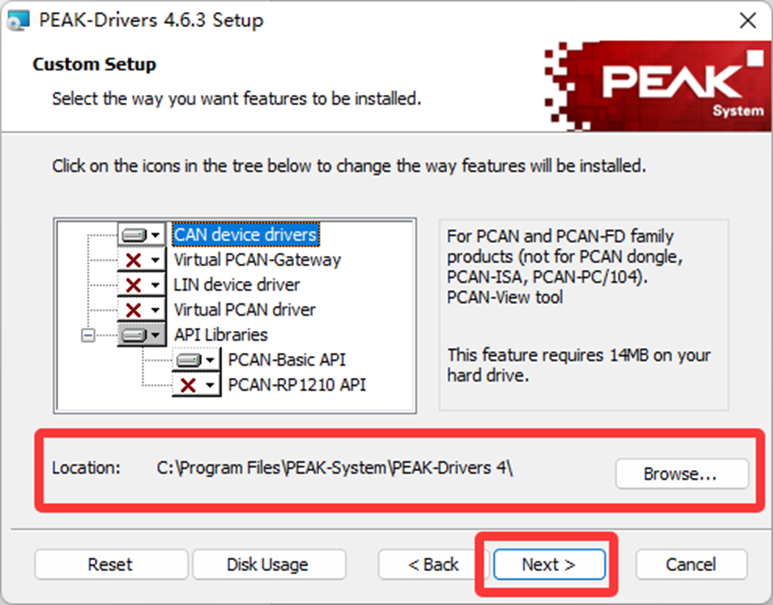Reset feature selections
Screen dimensions: 773x605
(x=111, y=564)
